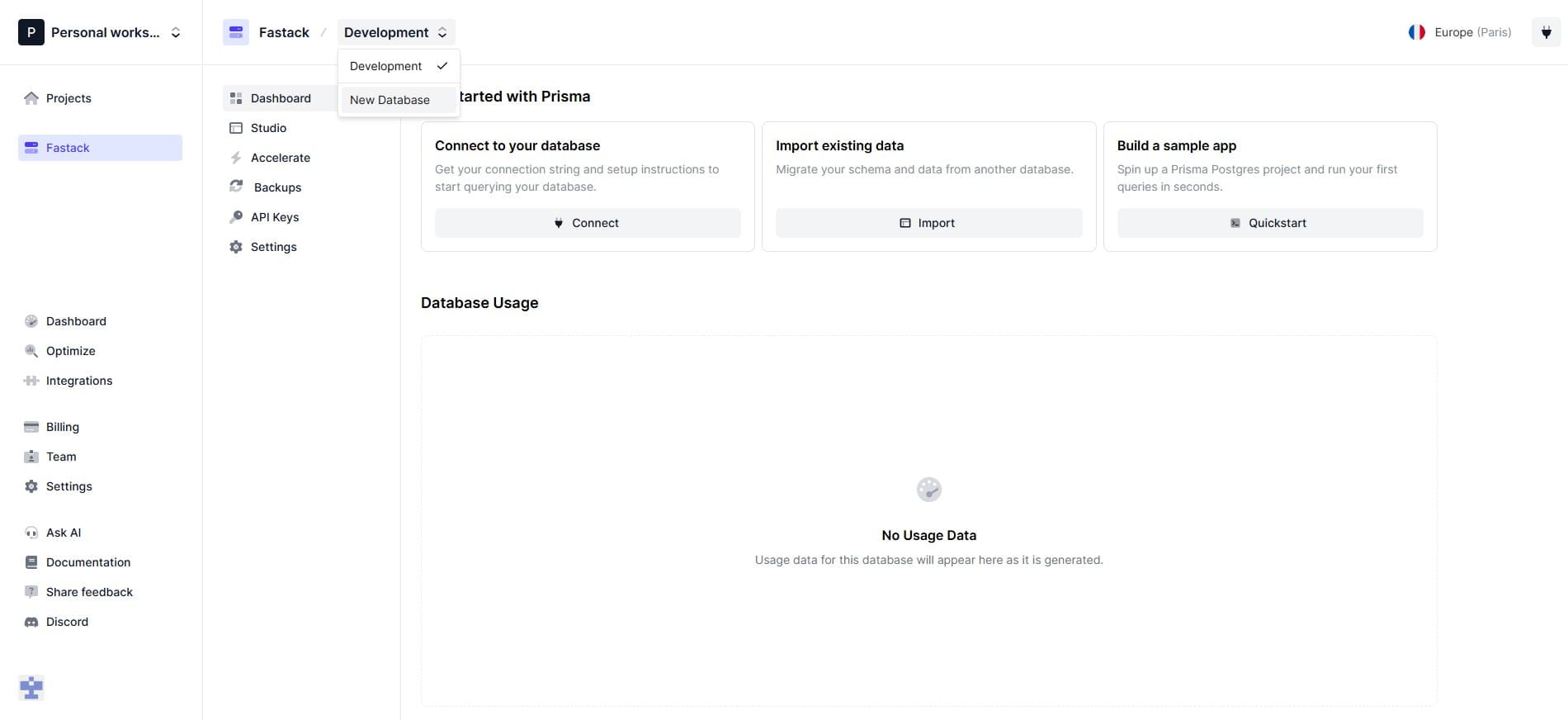The image size is (1568, 720).
Task: Click the project Settings gear icon
Action: tap(236, 247)
